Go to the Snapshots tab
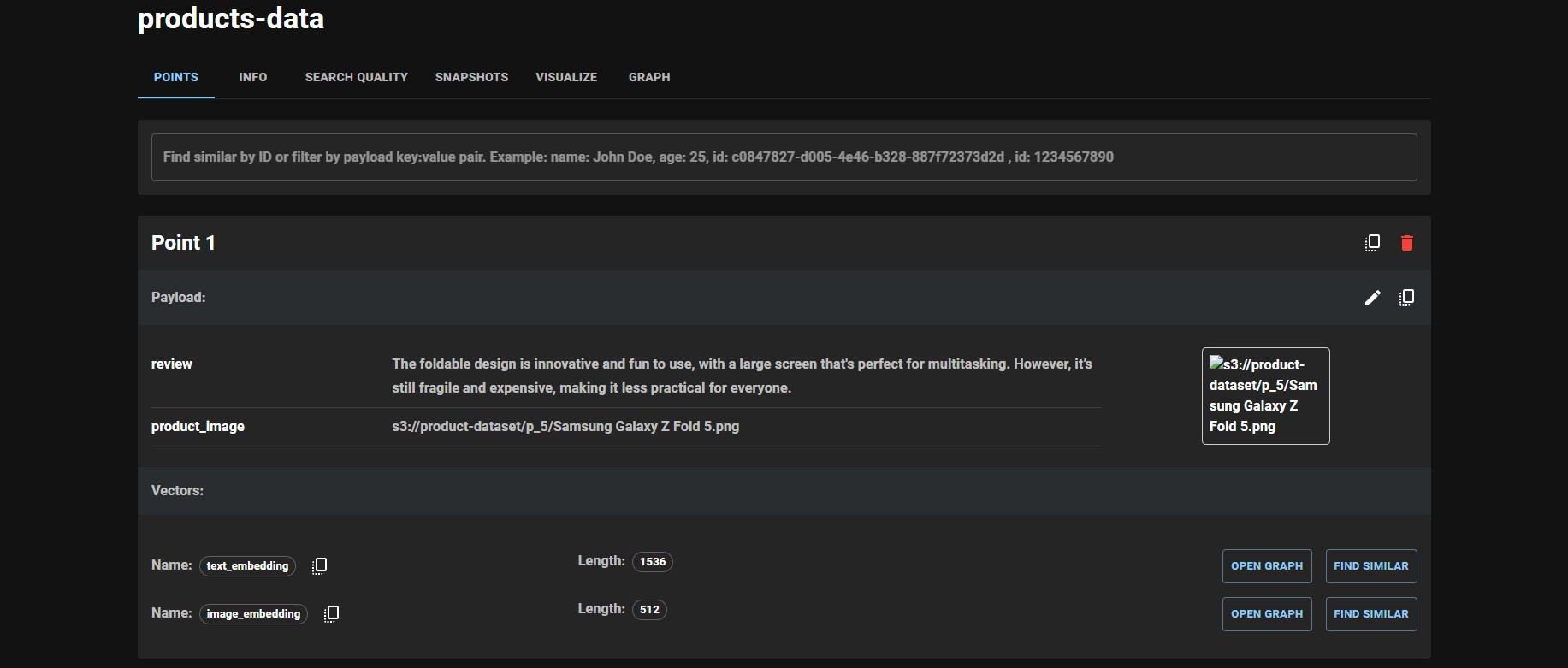Viewport: 1568px width, 668px height. click(471, 77)
